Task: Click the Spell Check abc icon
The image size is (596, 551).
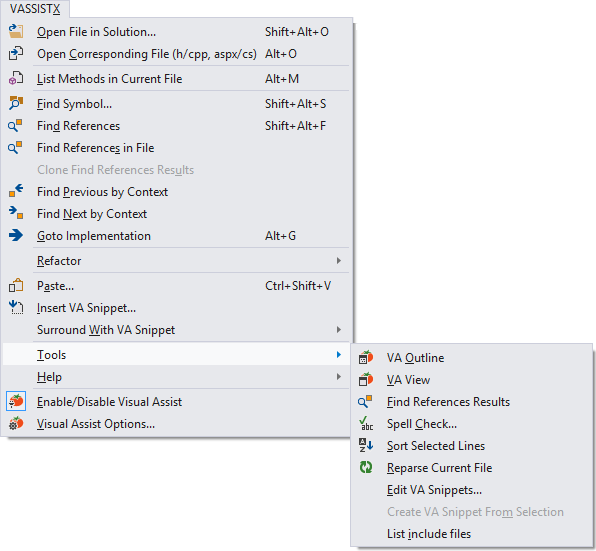Action: tap(366, 423)
